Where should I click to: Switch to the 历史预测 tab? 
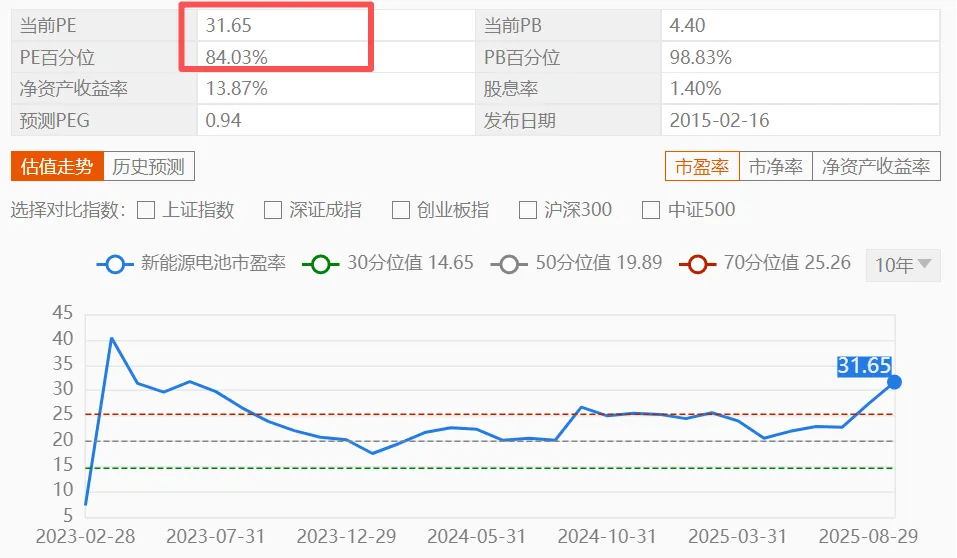click(148, 166)
